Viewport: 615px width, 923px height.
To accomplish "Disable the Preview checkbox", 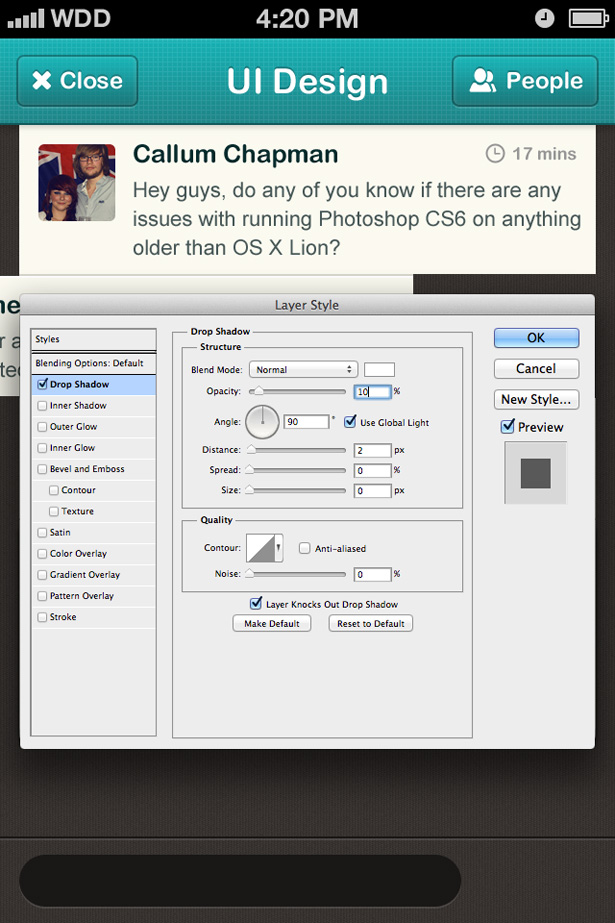I will (x=508, y=427).
